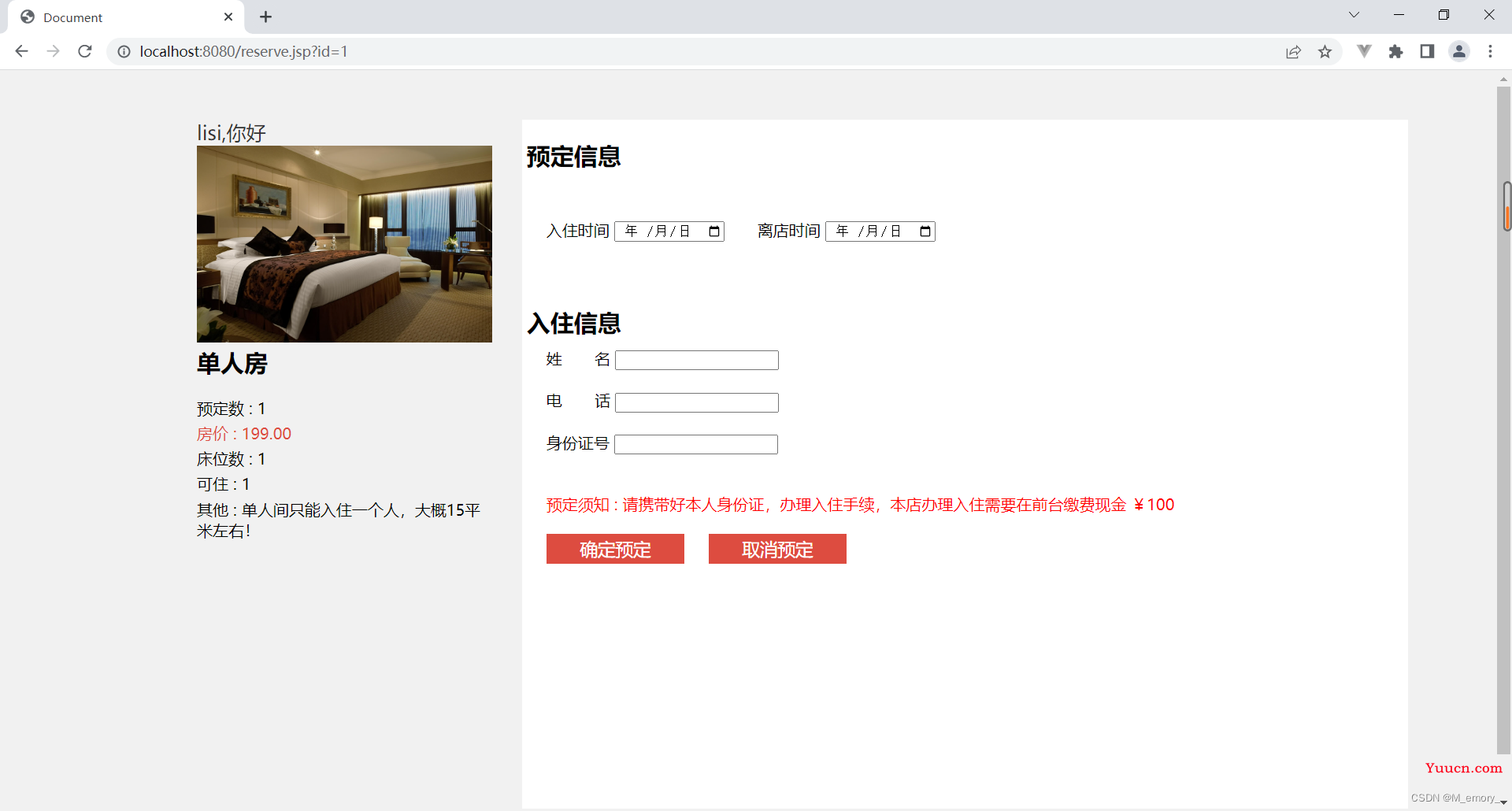This screenshot has height=811, width=1512.
Task: Switch to the Document tab
Action: (x=118, y=17)
